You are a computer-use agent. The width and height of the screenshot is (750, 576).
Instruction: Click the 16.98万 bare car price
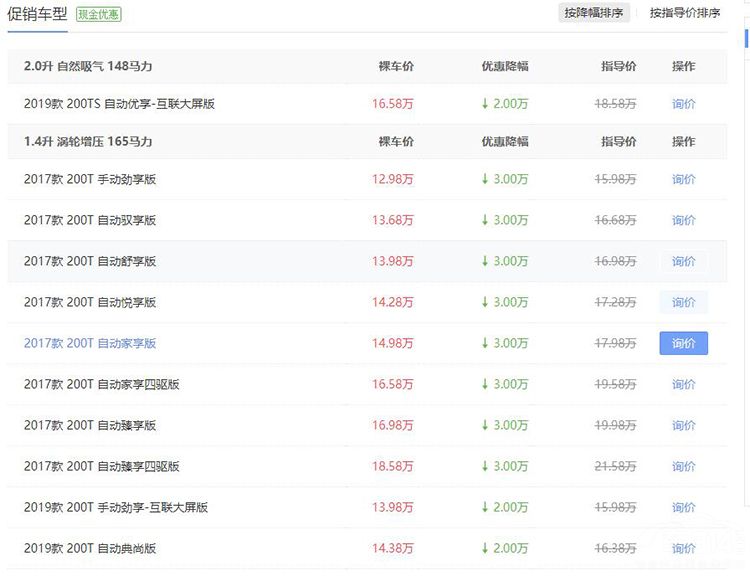393,426
